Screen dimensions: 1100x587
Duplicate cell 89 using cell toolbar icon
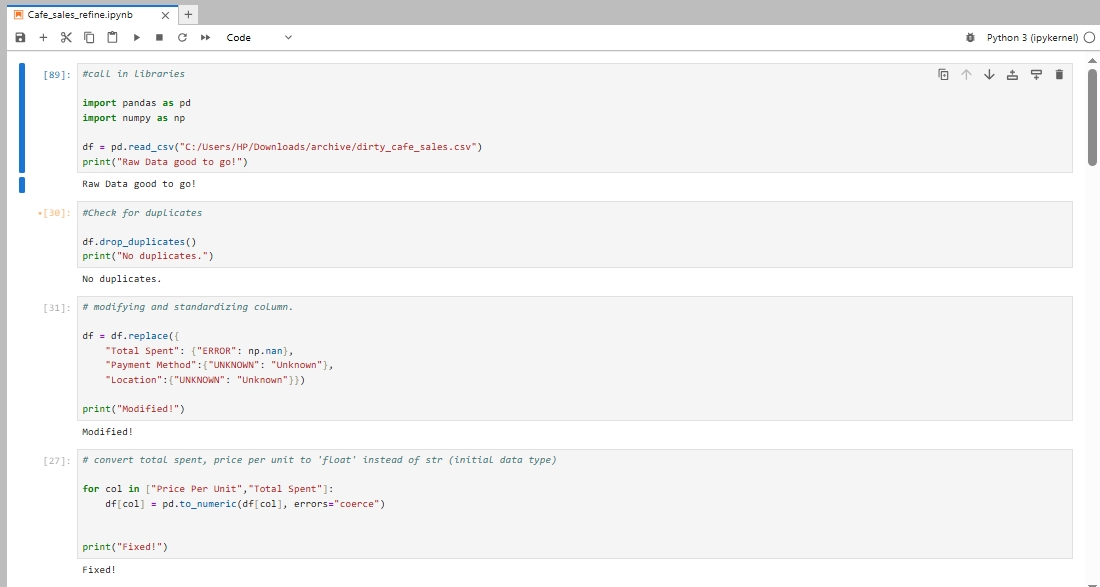944,74
